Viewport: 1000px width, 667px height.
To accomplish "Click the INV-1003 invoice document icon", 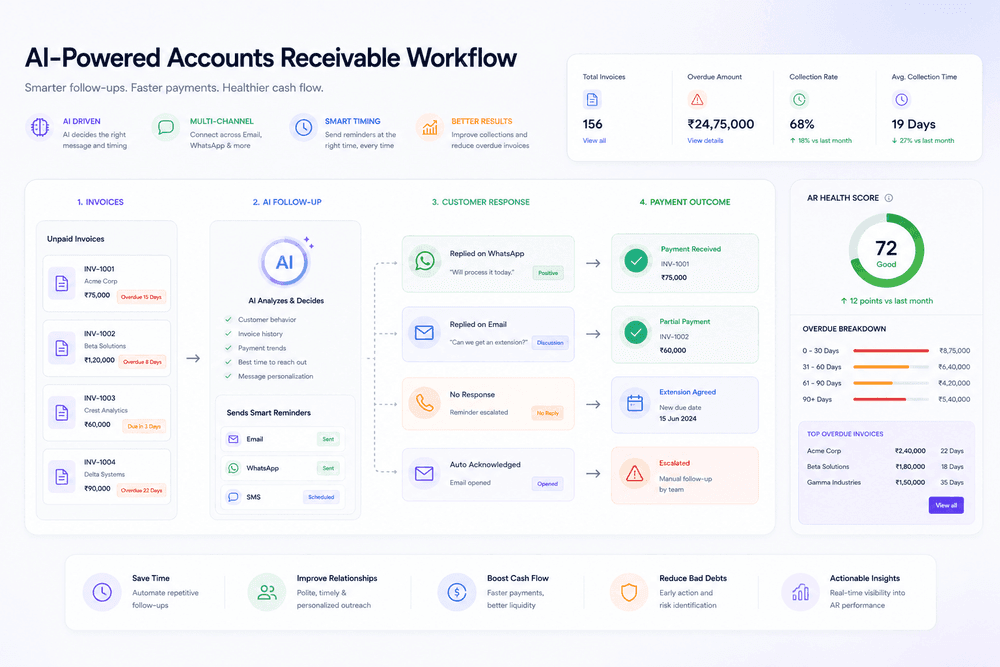I will pyautogui.click(x=62, y=412).
